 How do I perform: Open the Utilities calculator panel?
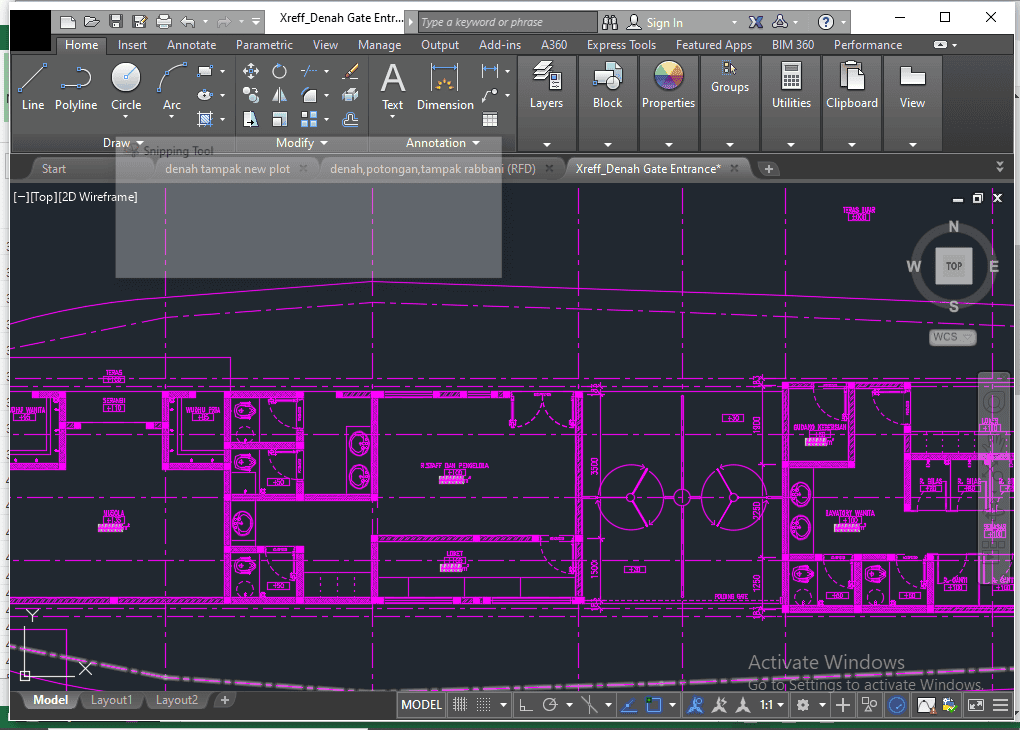[791, 86]
